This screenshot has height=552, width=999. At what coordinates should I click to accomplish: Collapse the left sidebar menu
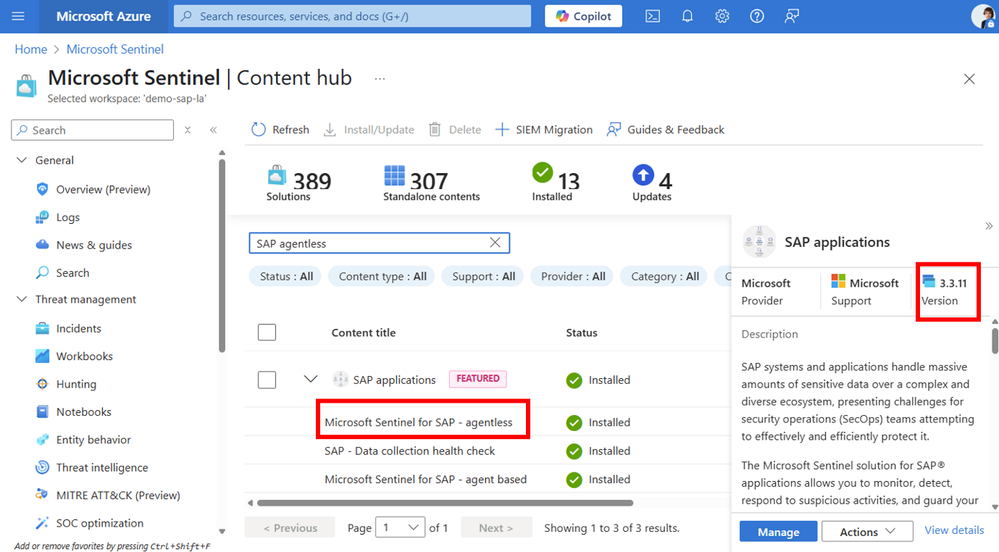[213, 130]
